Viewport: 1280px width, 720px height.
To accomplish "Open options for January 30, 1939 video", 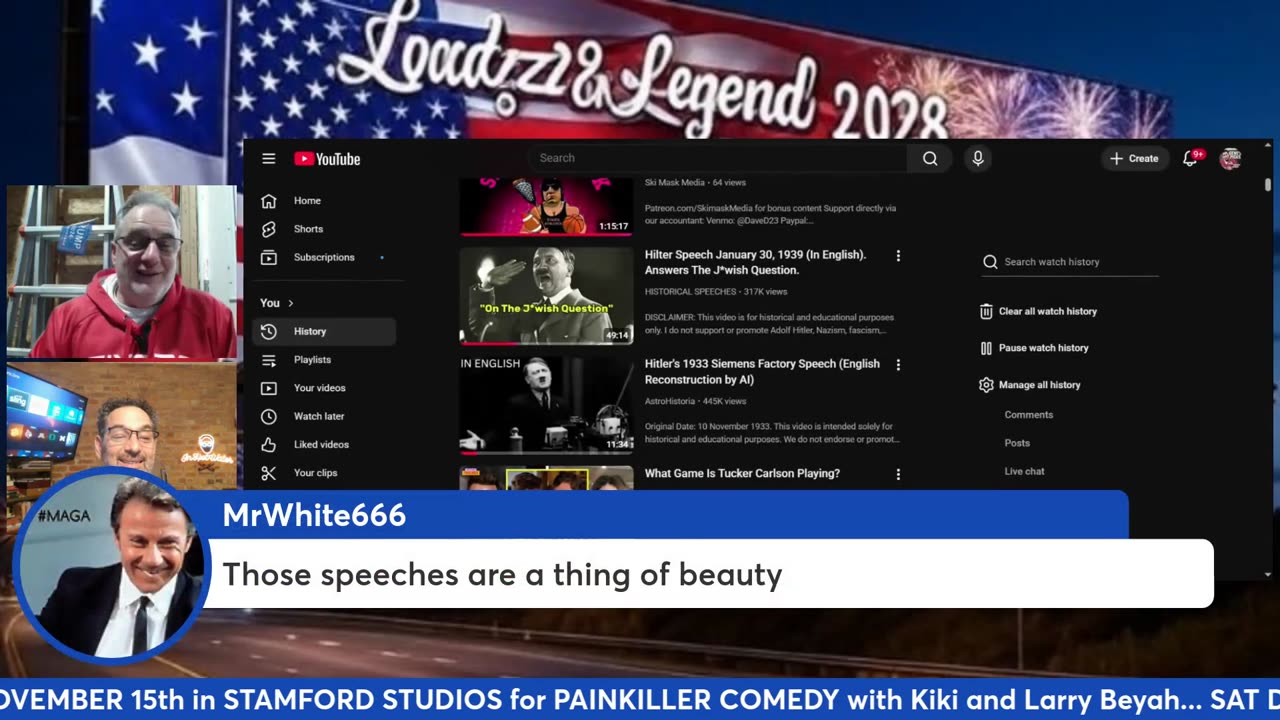I will click(898, 256).
